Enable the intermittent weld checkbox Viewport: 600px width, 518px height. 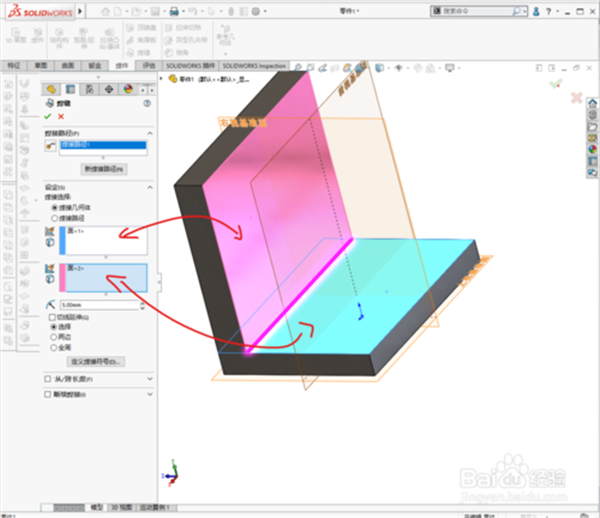(47, 394)
